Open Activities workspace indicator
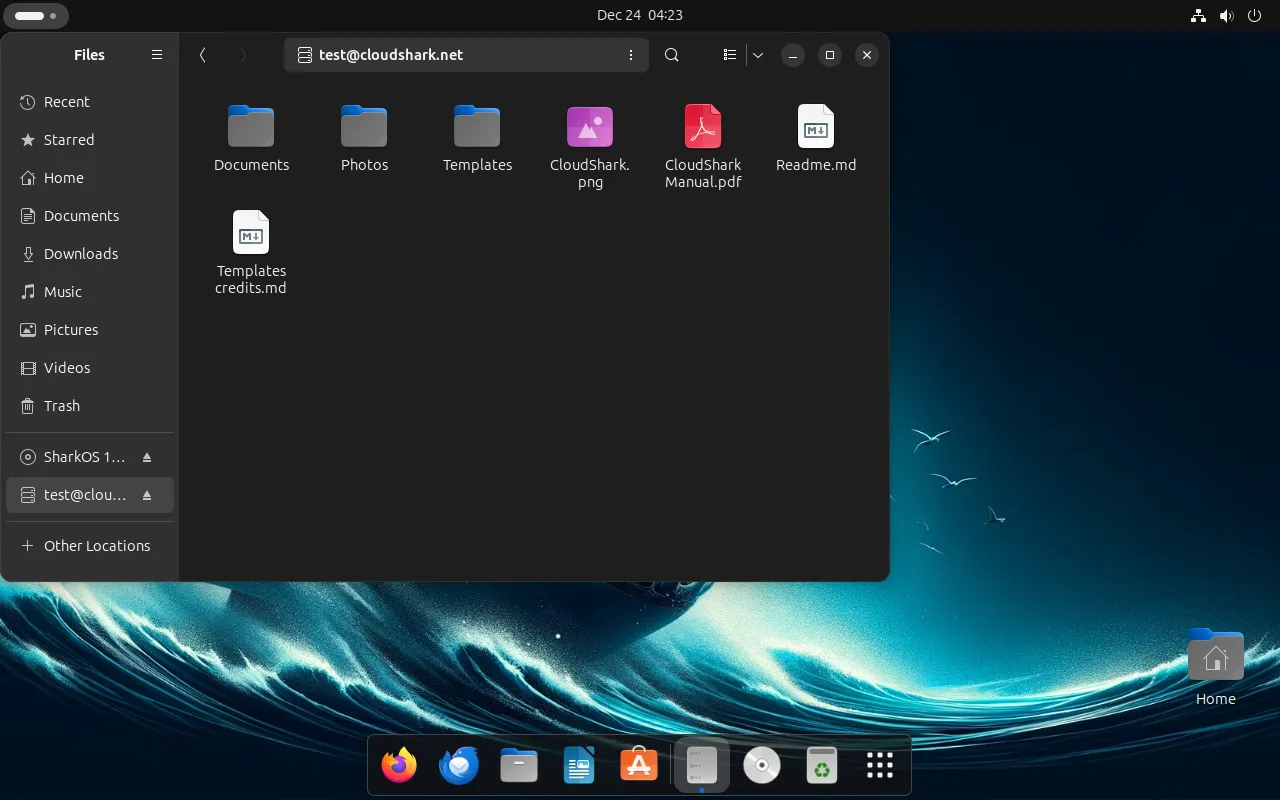Viewport: 1280px width, 800px height. pyautogui.click(x=36, y=16)
